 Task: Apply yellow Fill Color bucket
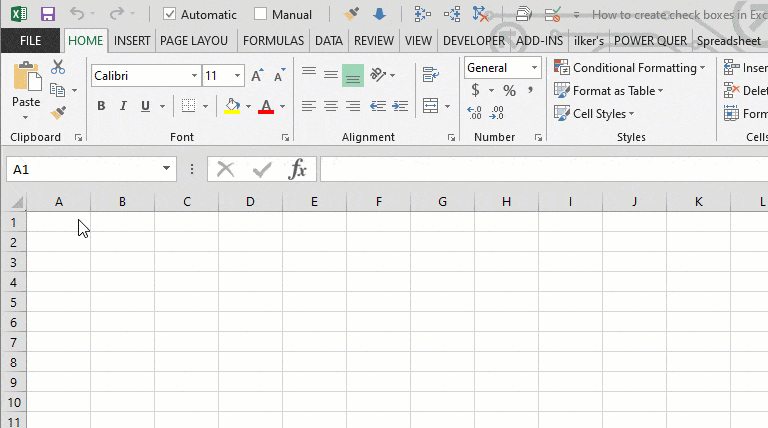coord(232,106)
